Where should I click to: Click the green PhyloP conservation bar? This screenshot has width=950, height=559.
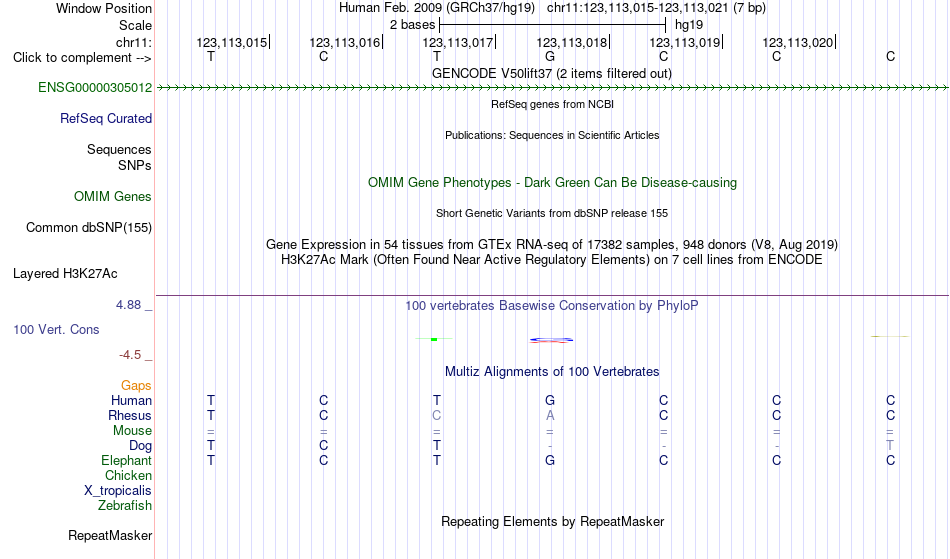(x=434, y=339)
